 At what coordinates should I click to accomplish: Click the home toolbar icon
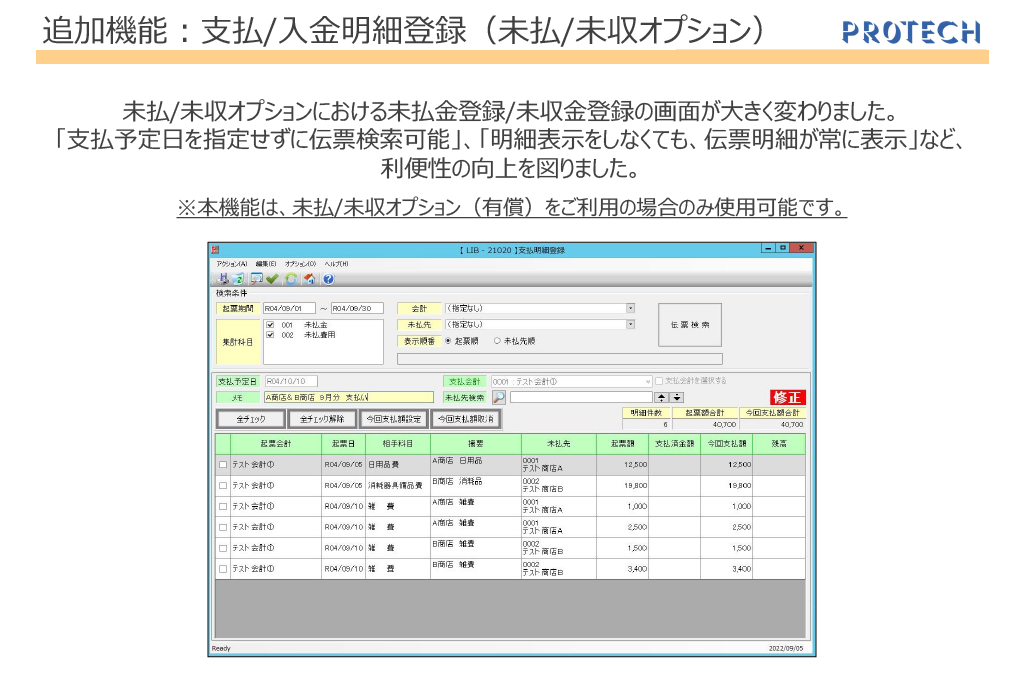click(x=309, y=279)
